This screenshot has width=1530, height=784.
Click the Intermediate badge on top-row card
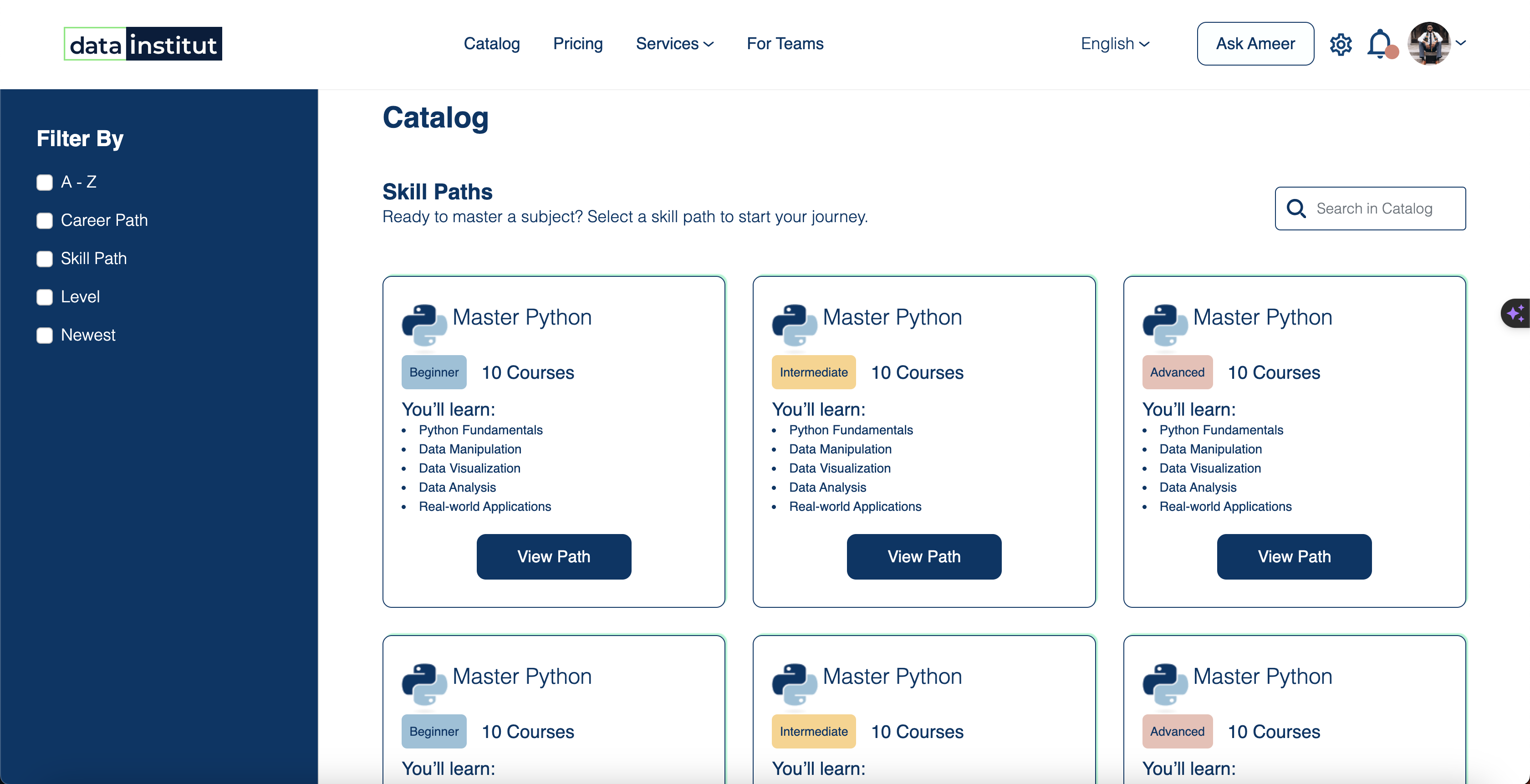point(813,372)
